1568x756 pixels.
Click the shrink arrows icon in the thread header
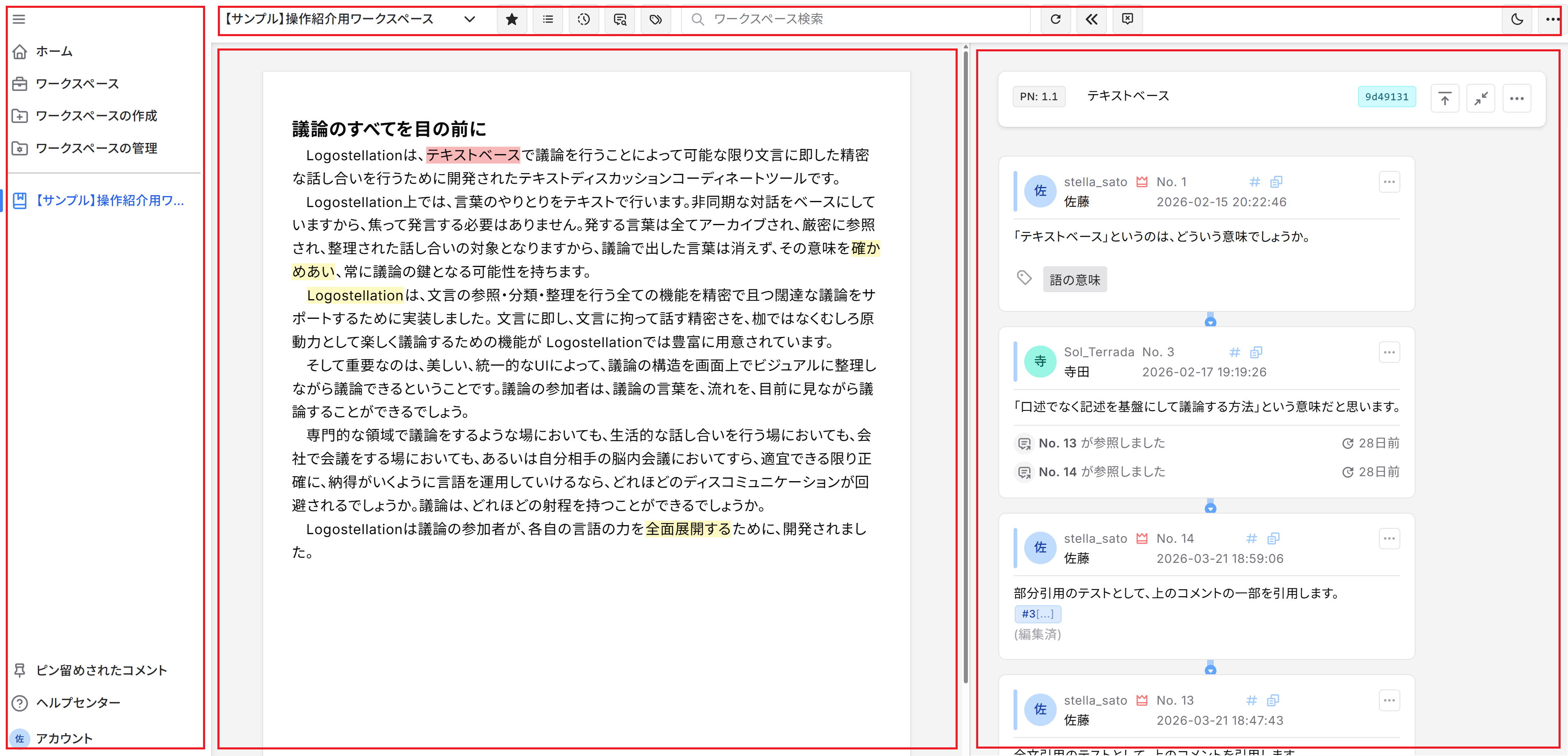click(1481, 98)
